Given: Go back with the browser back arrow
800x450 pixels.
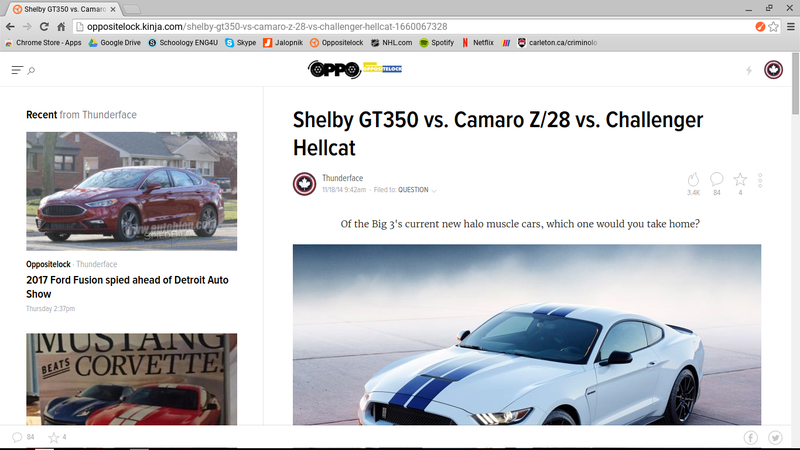Looking at the screenshot, I should [x=10, y=27].
